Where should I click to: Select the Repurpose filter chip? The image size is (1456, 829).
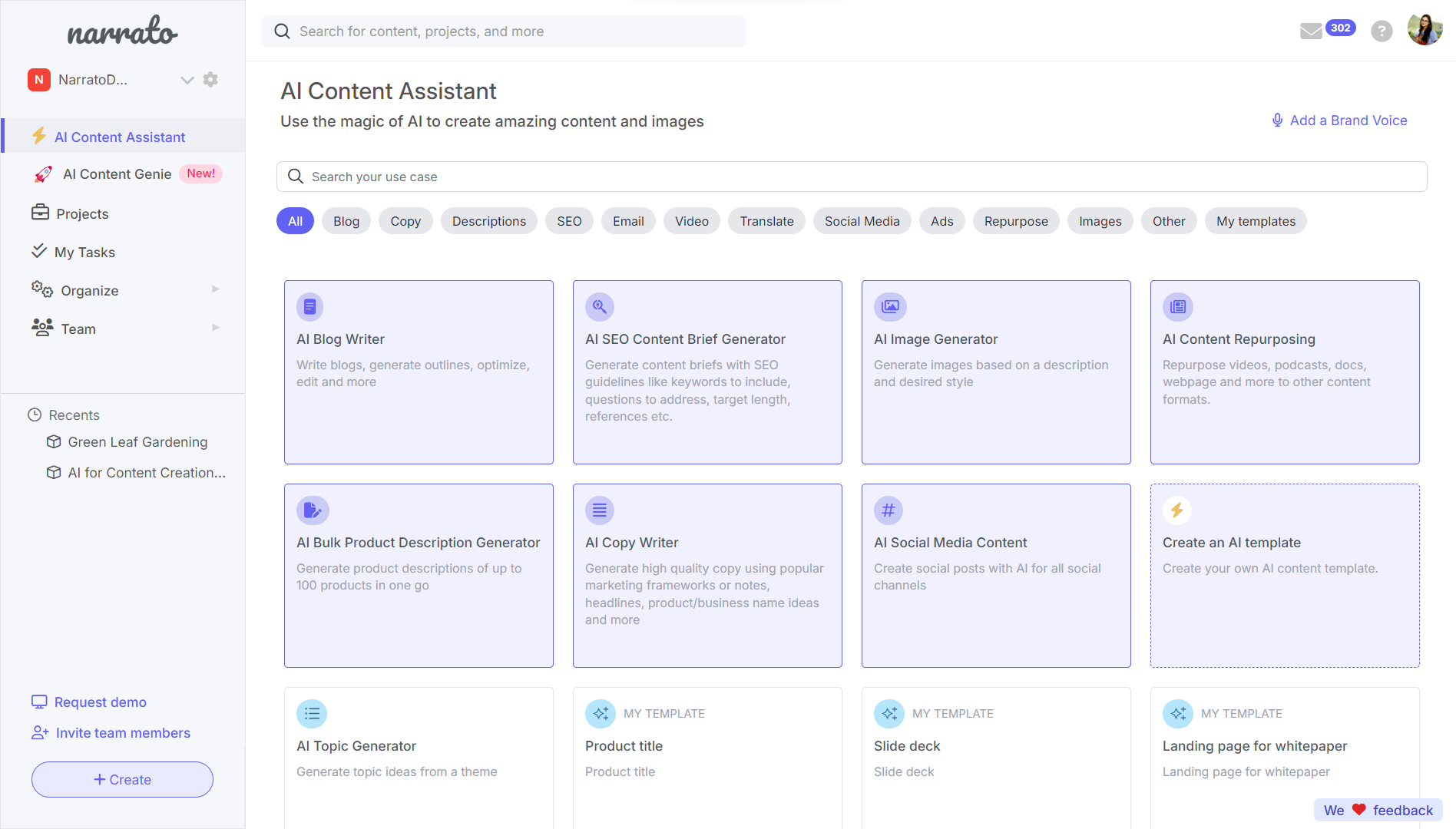[1016, 221]
